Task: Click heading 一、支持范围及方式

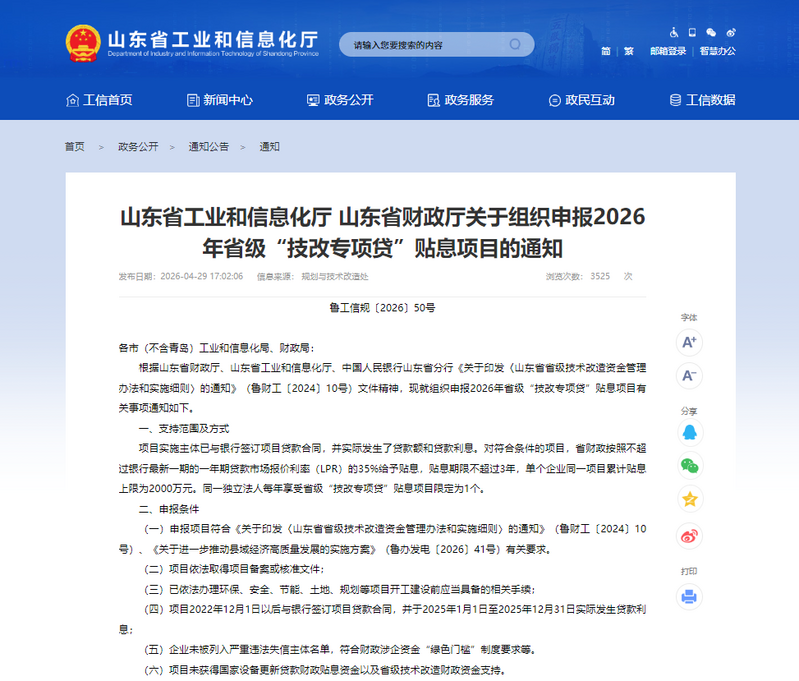Action: (x=184, y=429)
